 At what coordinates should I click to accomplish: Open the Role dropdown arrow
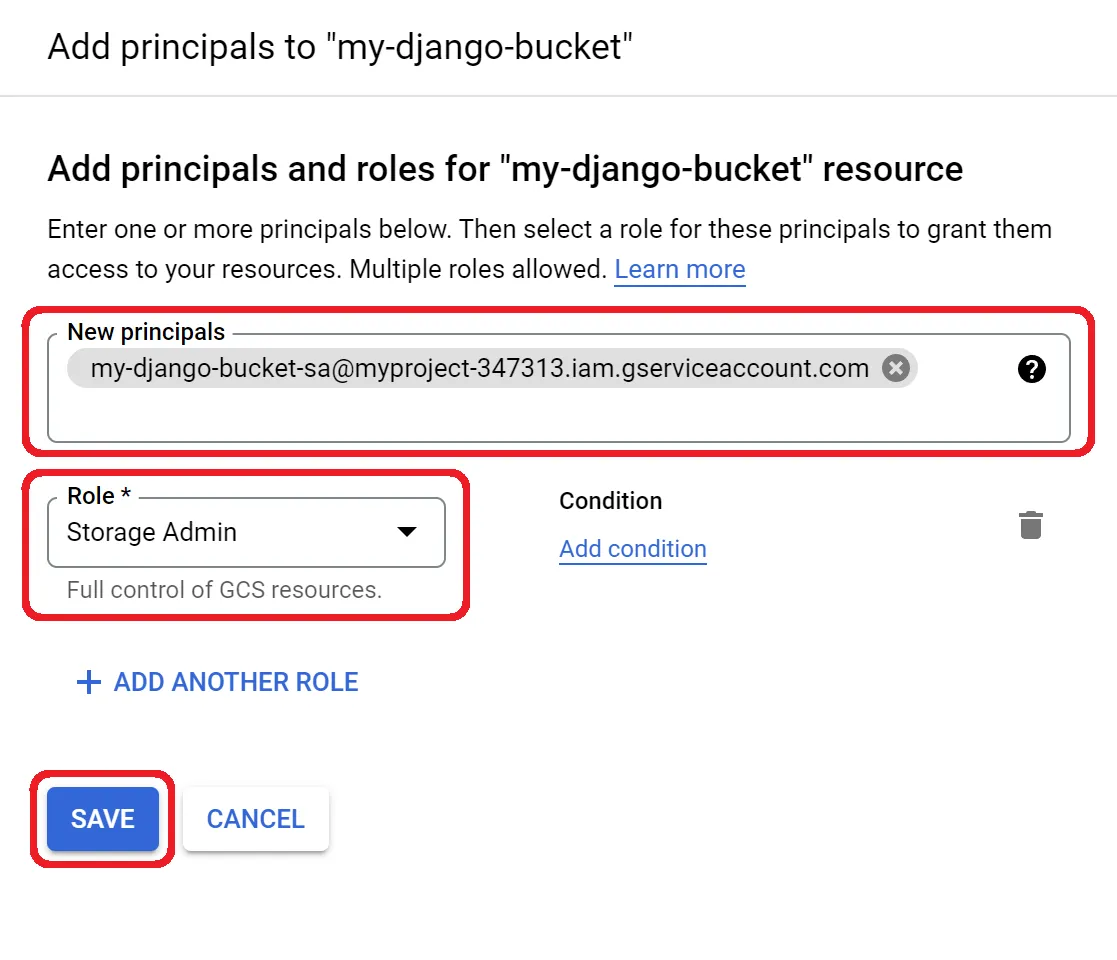tap(406, 532)
